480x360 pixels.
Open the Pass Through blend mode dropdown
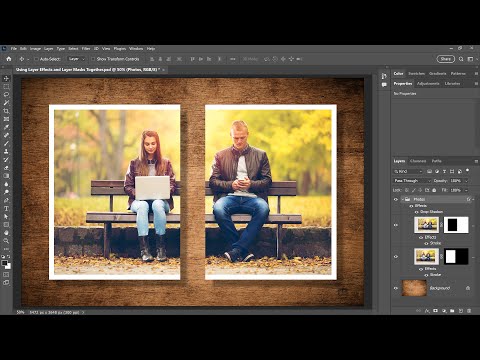point(412,181)
